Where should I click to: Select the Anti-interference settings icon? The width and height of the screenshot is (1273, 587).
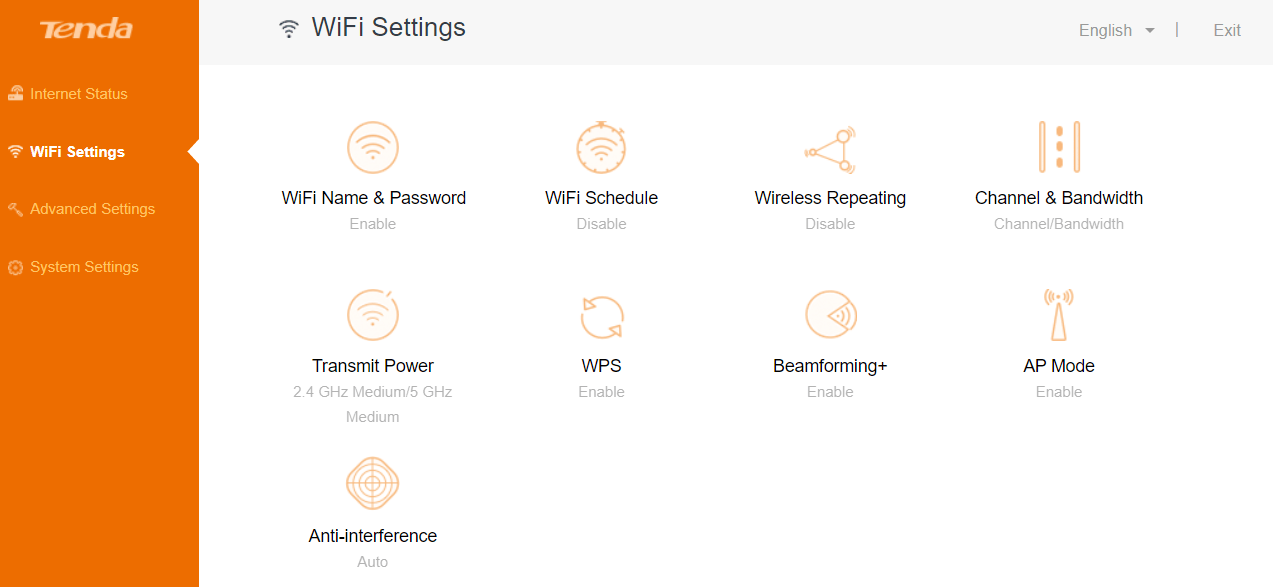[x=372, y=484]
